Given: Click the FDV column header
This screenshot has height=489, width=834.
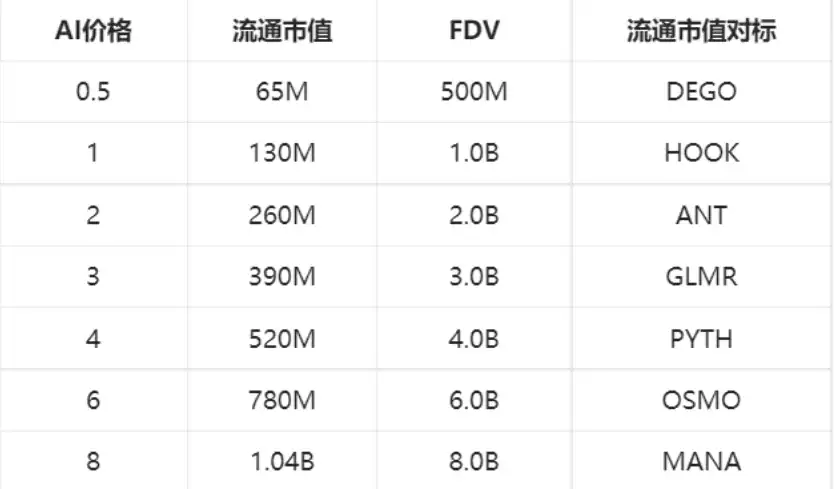Looking at the screenshot, I should pos(474,31).
